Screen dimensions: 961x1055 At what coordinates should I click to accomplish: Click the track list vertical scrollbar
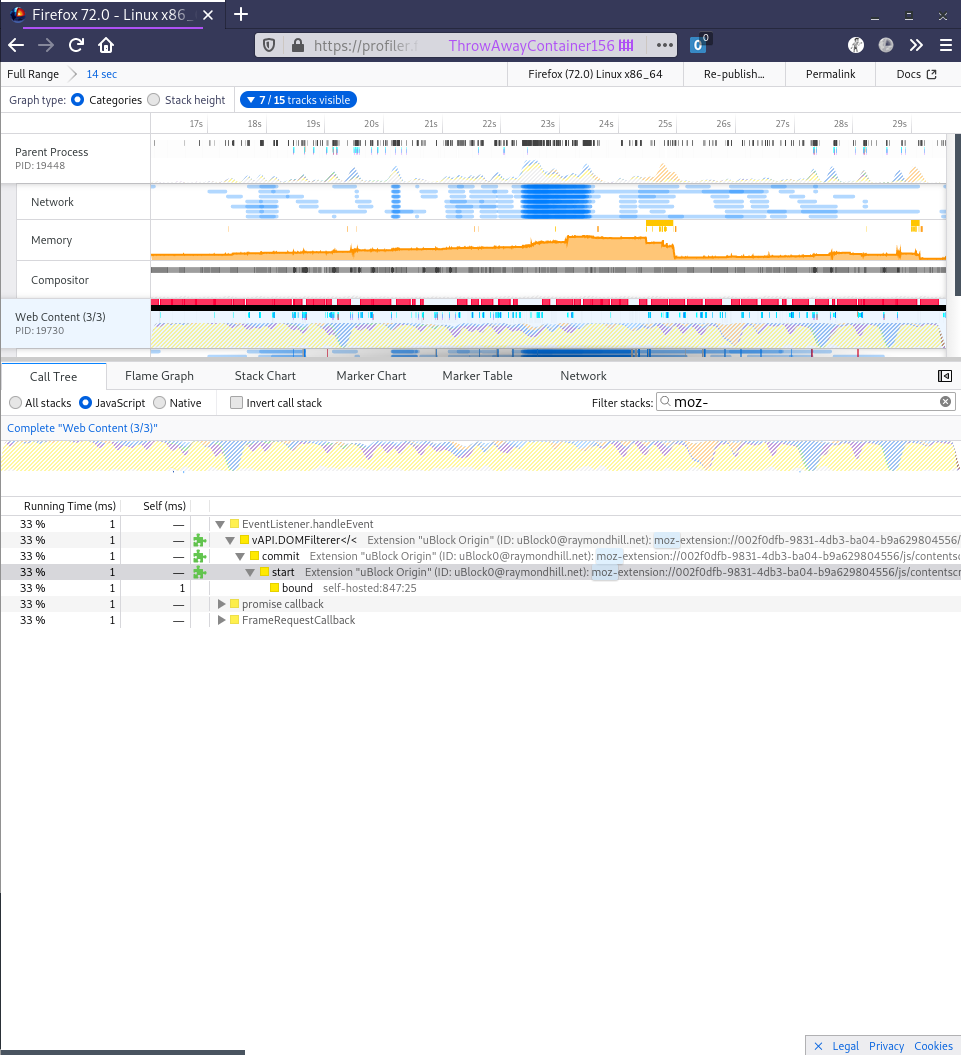click(x=958, y=215)
